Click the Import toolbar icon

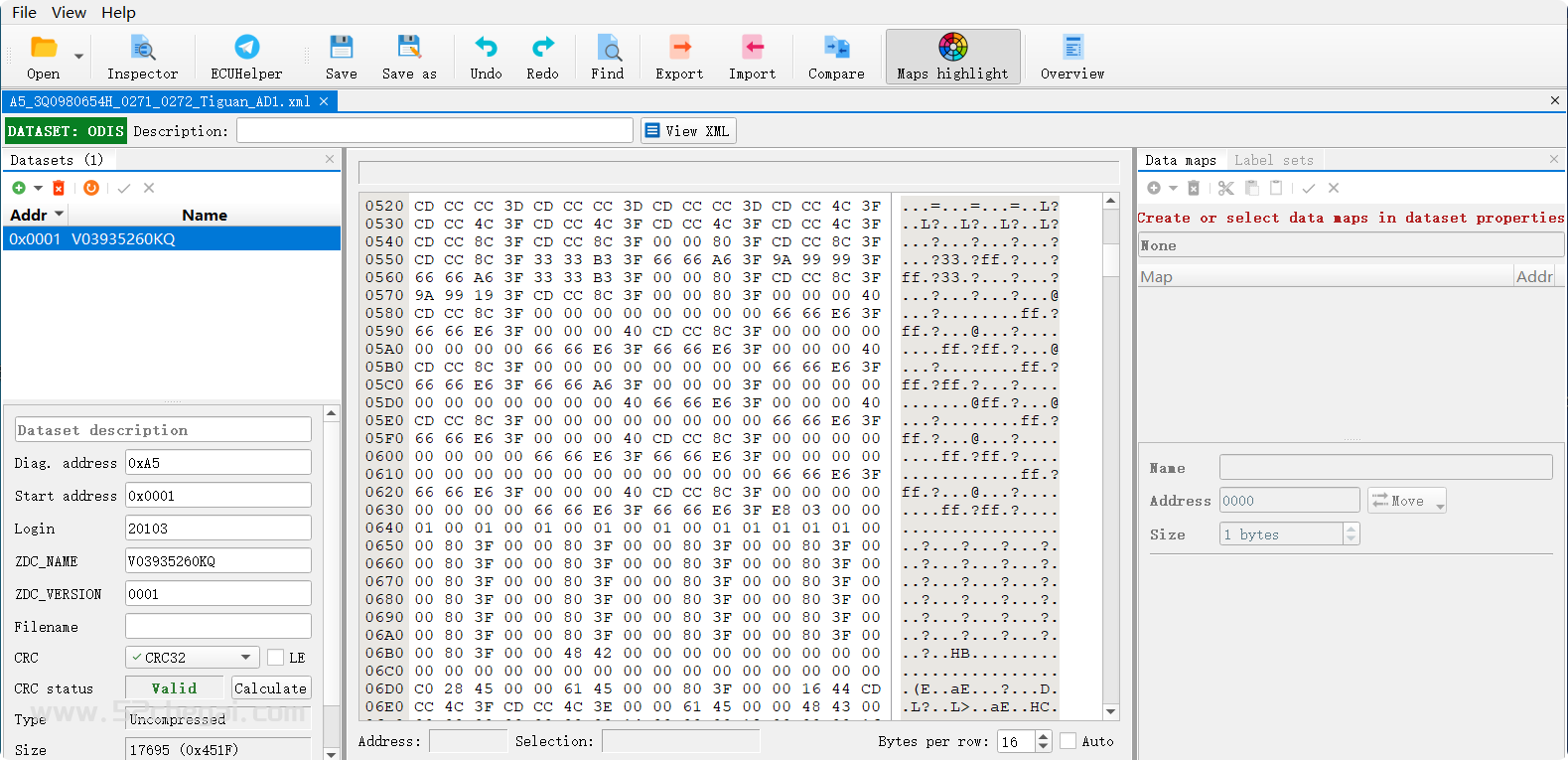(x=752, y=57)
